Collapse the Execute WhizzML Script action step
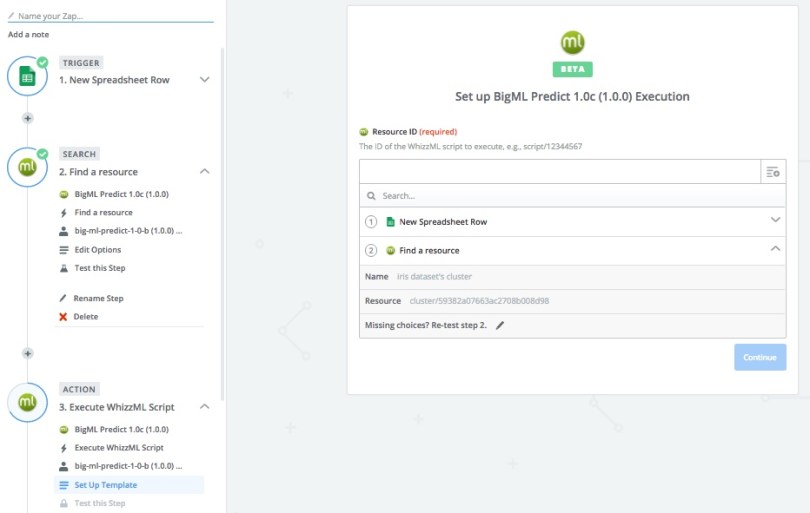This screenshot has width=810, height=513. [x=205, y=407]
